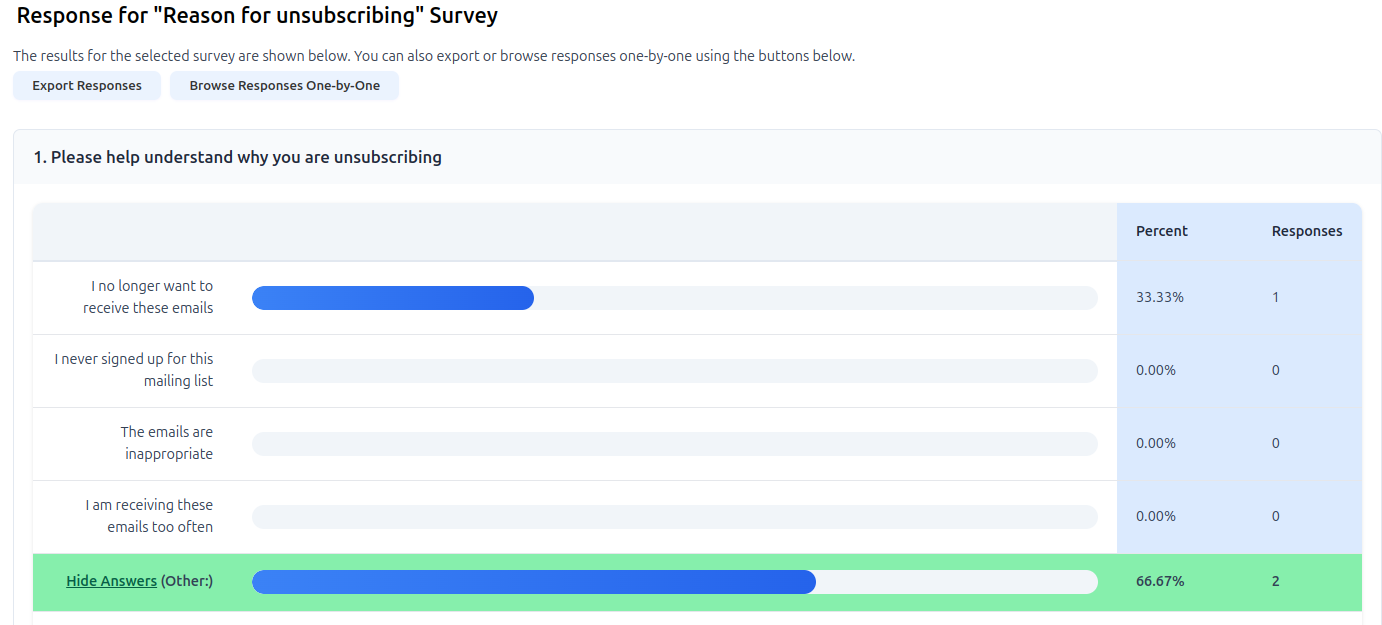Select the 66.67% percent value
The image size is (1382, 625).
coord(1159,581)
